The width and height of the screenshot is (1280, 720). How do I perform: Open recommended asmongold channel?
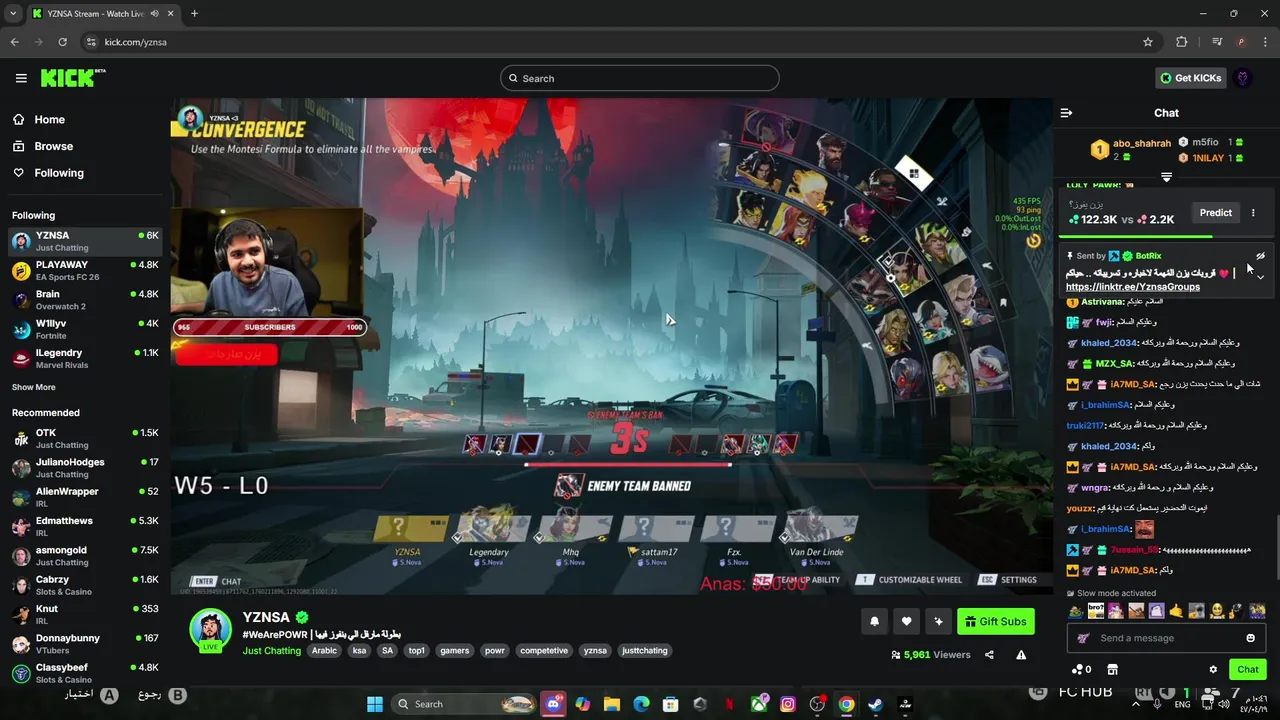(x=84, y=555)
